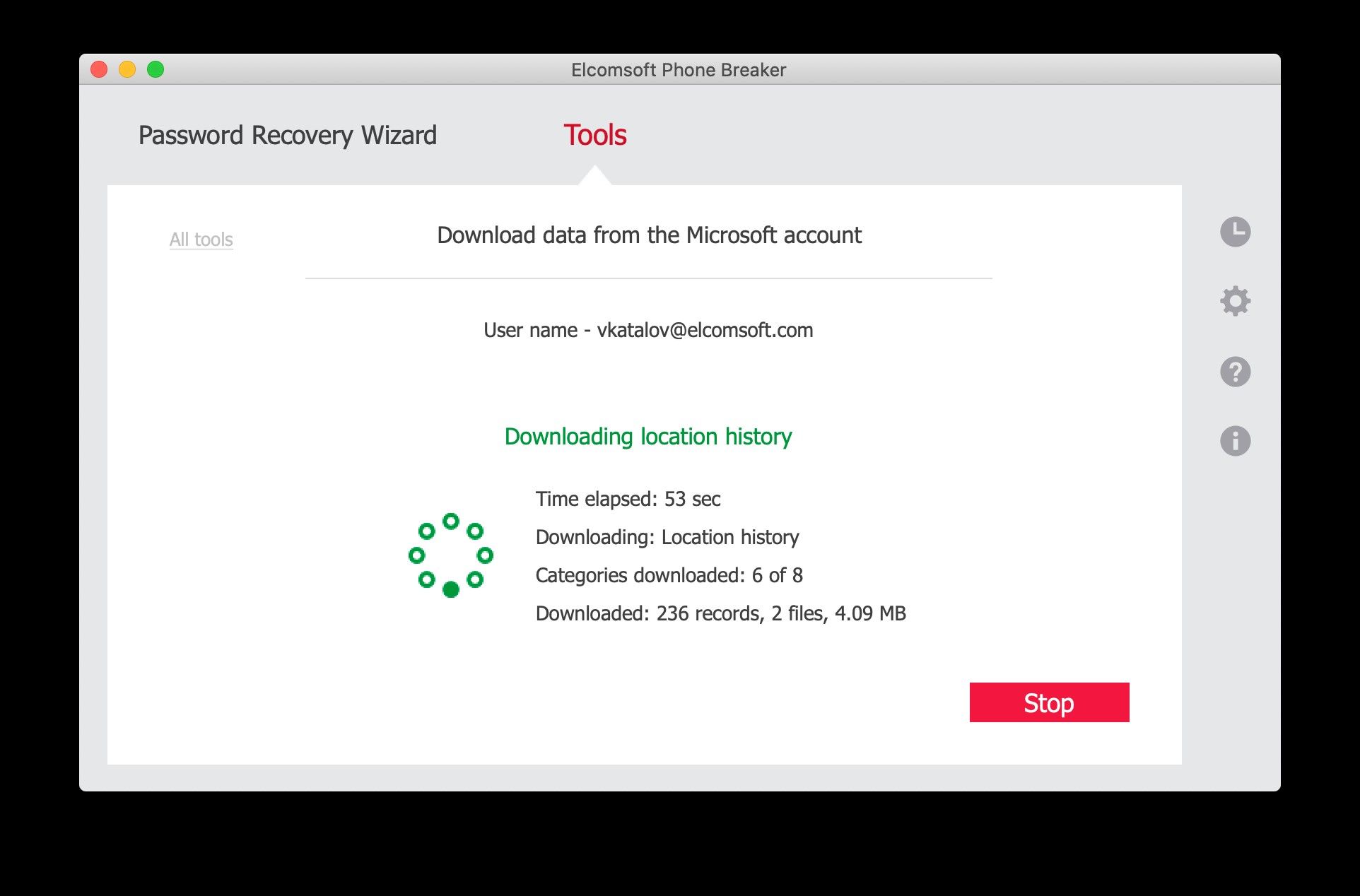Viewport: 1360px width, 896px height.
Task: Open the history clock icon
Action: pos(1235,232)
